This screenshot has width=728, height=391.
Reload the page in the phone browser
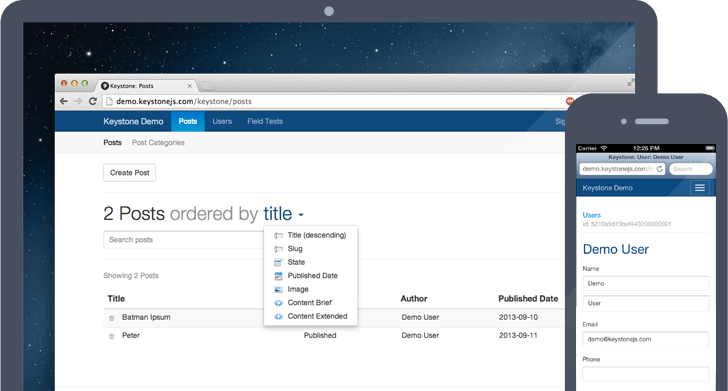tap(659, 169)
